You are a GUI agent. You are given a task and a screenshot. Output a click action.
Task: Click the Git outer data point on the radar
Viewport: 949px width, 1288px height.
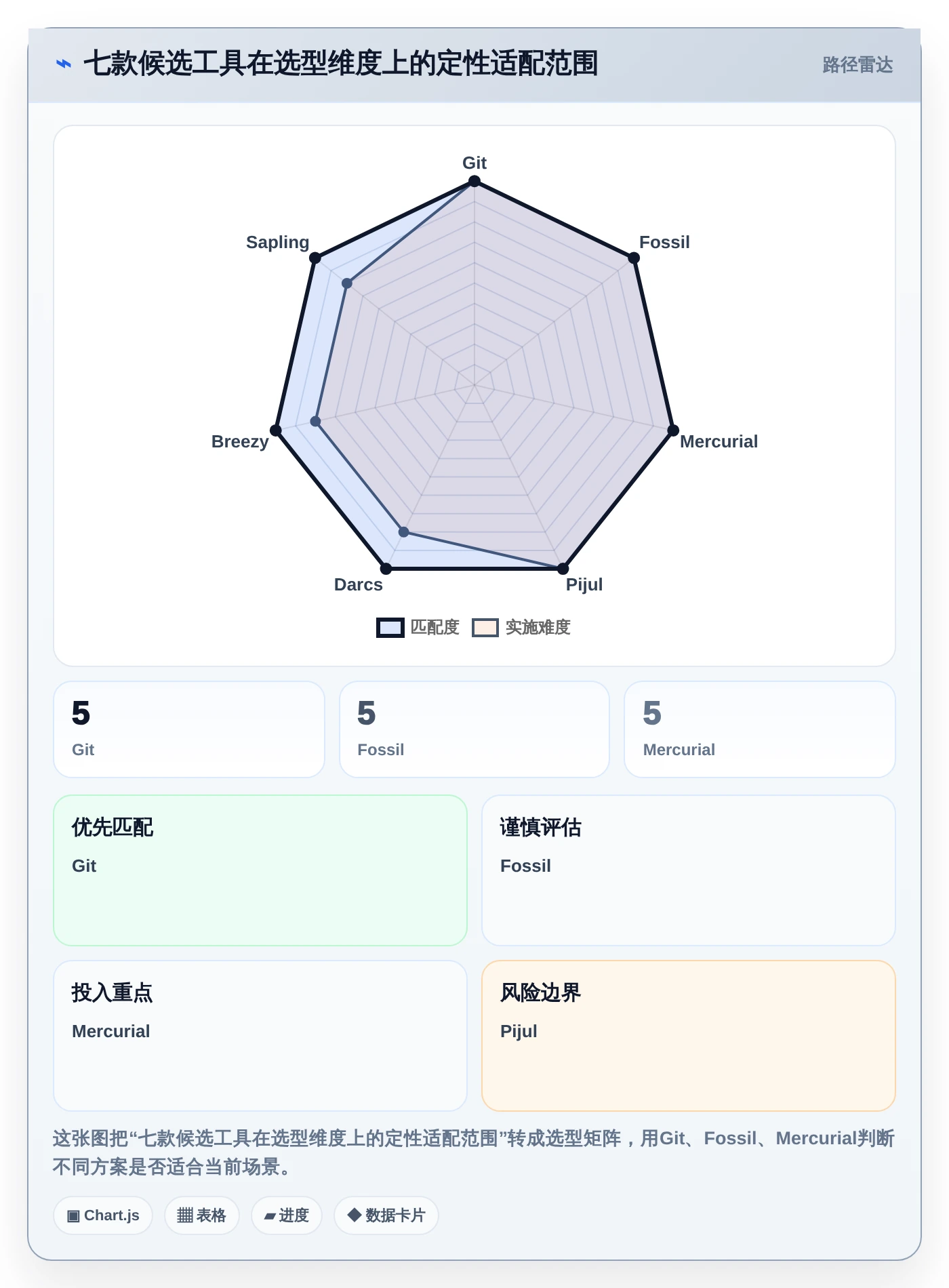coord(474,181)
